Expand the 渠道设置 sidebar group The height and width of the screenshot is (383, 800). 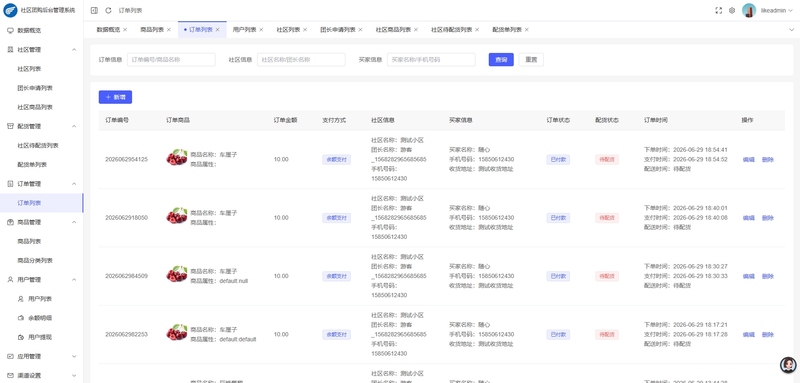coord(74,375)
